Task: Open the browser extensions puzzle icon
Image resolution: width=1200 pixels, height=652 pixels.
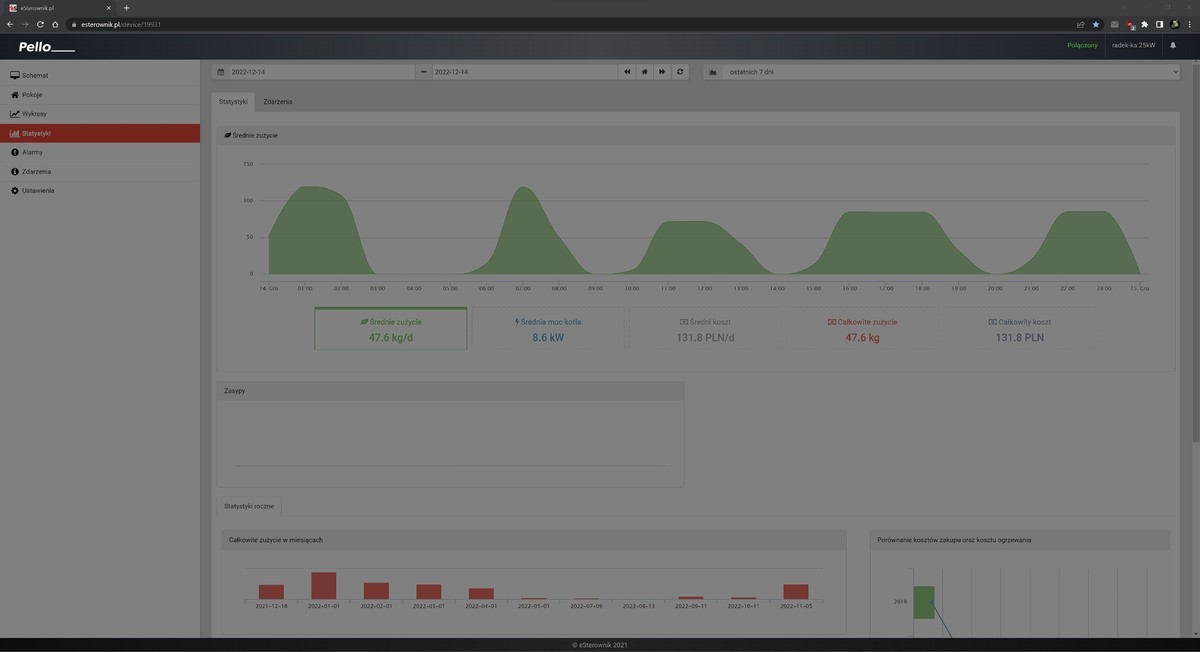Action: (1145, 24)
